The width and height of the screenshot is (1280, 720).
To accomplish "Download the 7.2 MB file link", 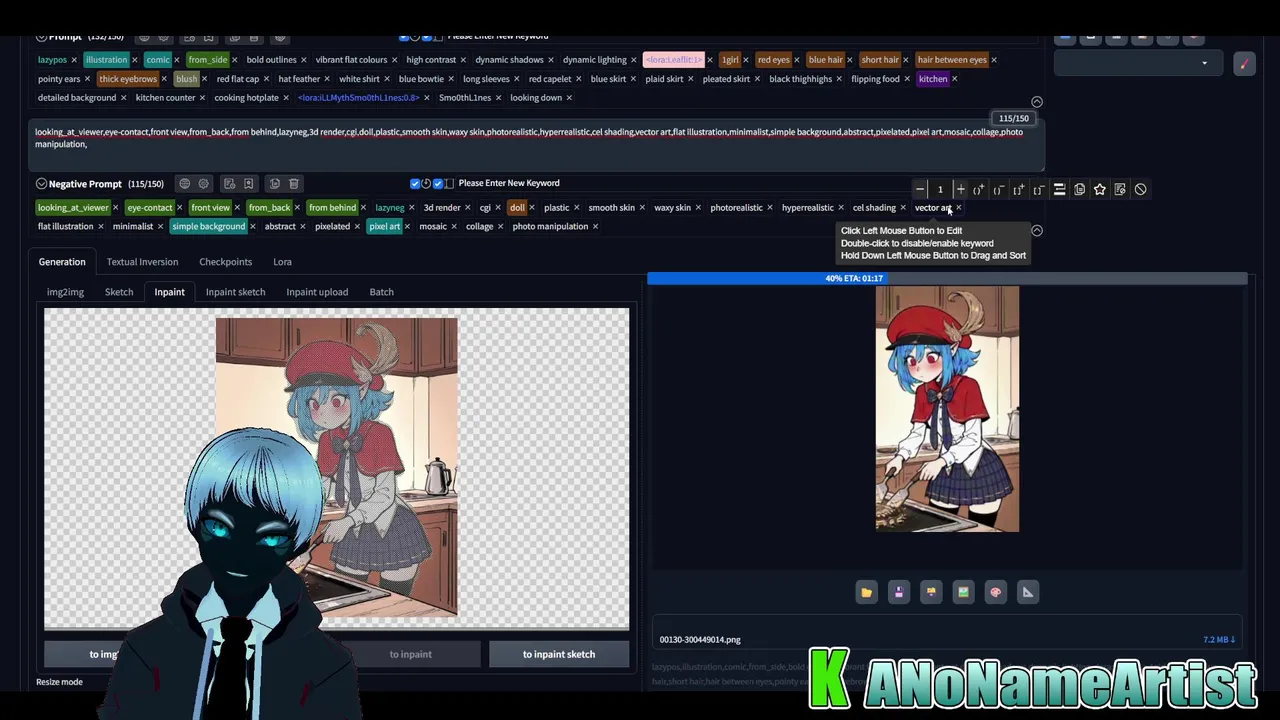I will tap(1219, 640).
